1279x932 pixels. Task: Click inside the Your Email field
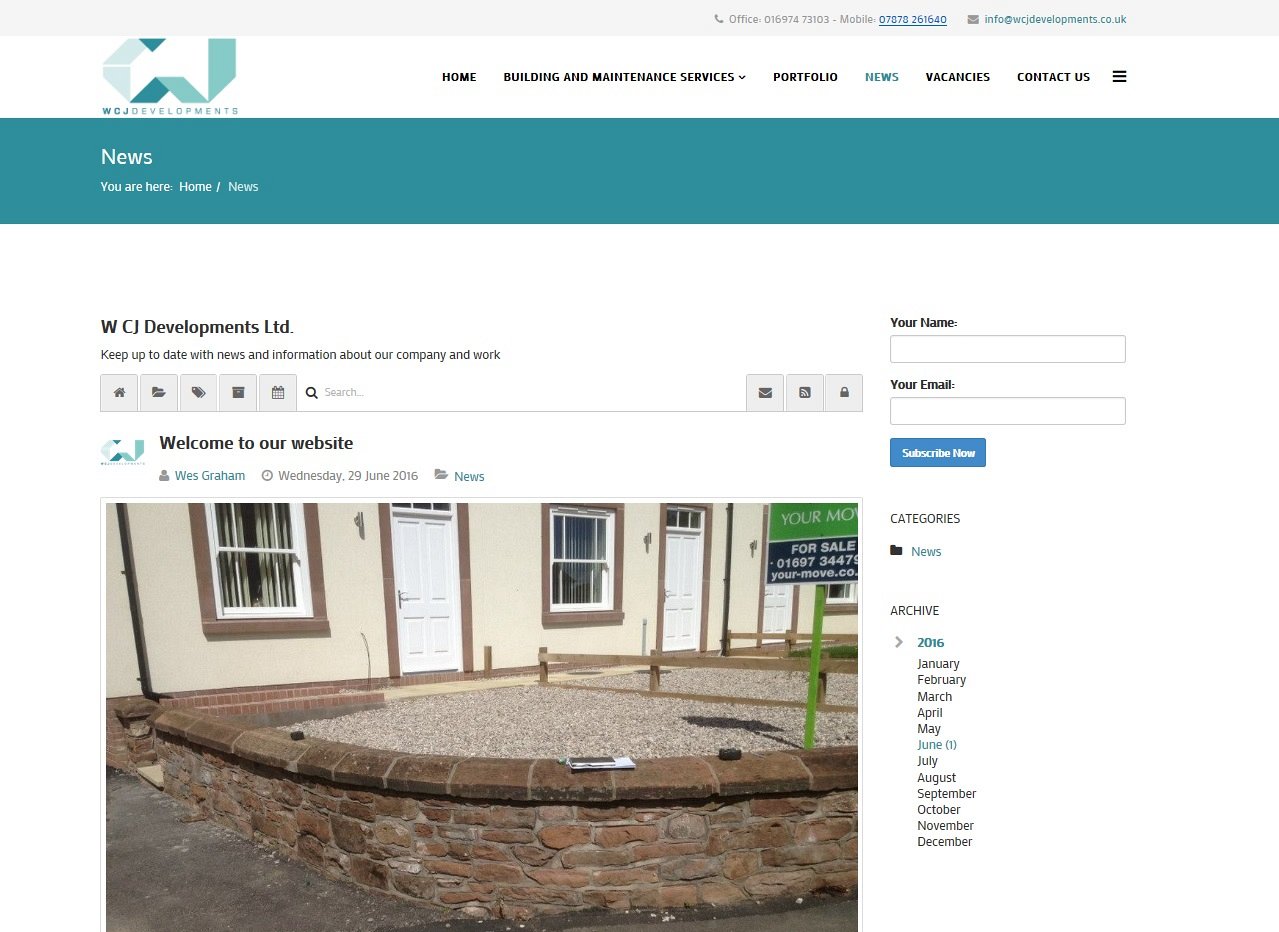click(x=1007, y=410)
